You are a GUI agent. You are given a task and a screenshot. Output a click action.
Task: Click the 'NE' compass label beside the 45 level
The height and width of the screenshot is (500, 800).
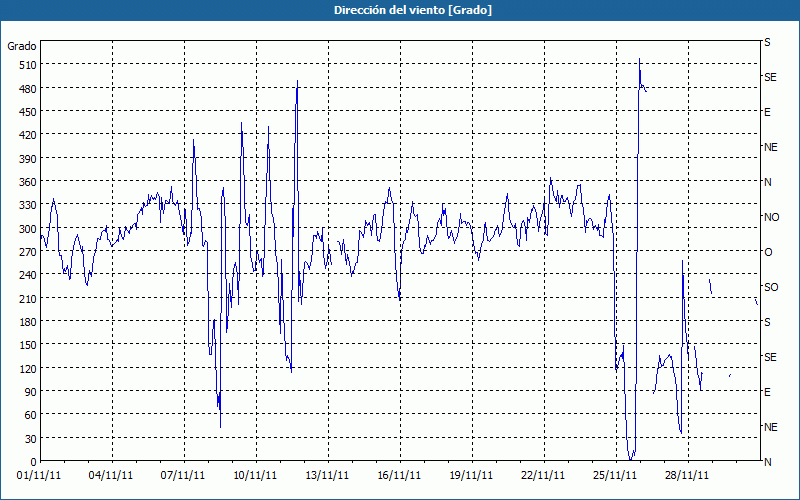click(770, 427)
